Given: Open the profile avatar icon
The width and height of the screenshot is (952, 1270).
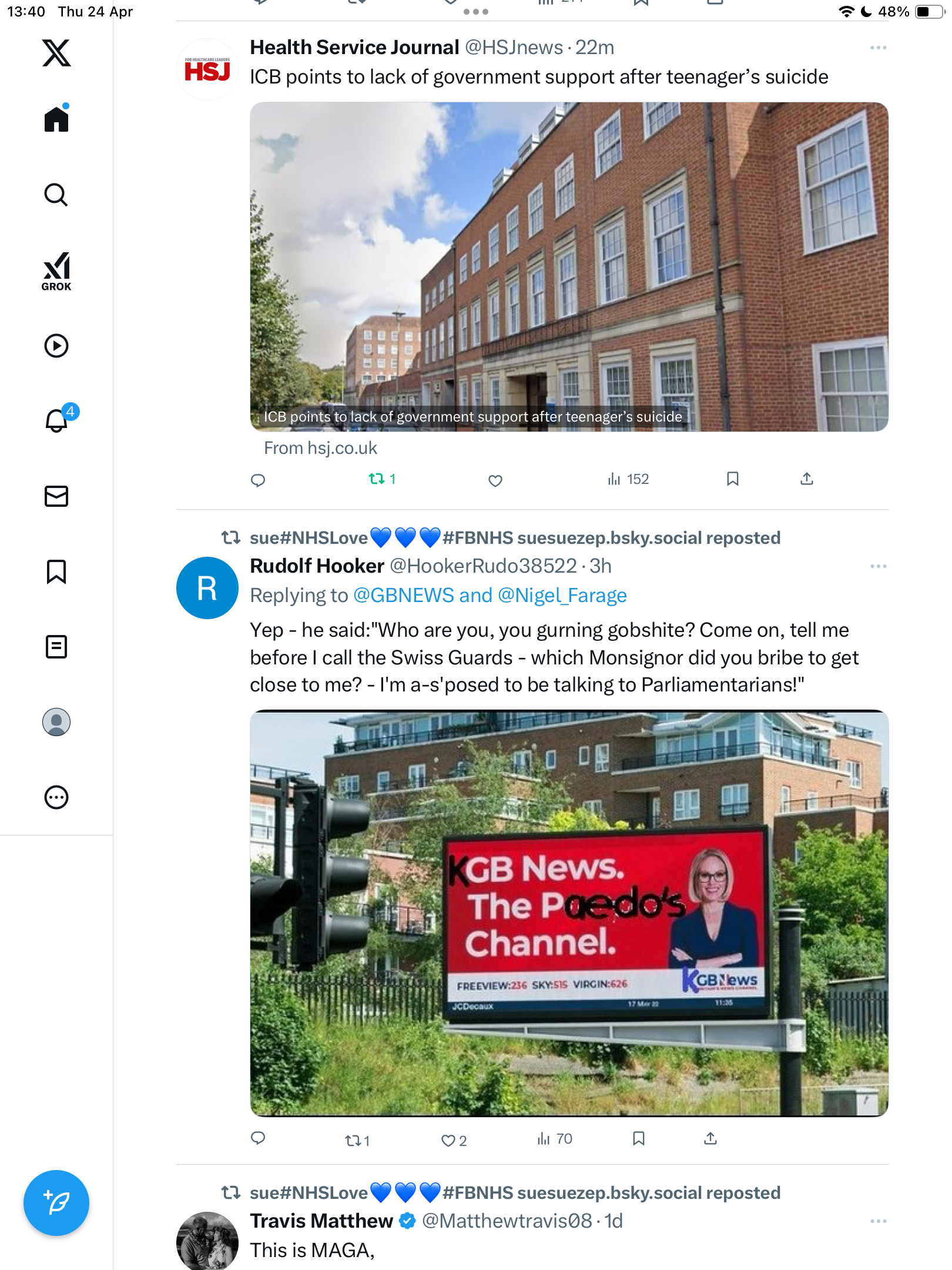Looking at the screenshot, I should [56, 722].
